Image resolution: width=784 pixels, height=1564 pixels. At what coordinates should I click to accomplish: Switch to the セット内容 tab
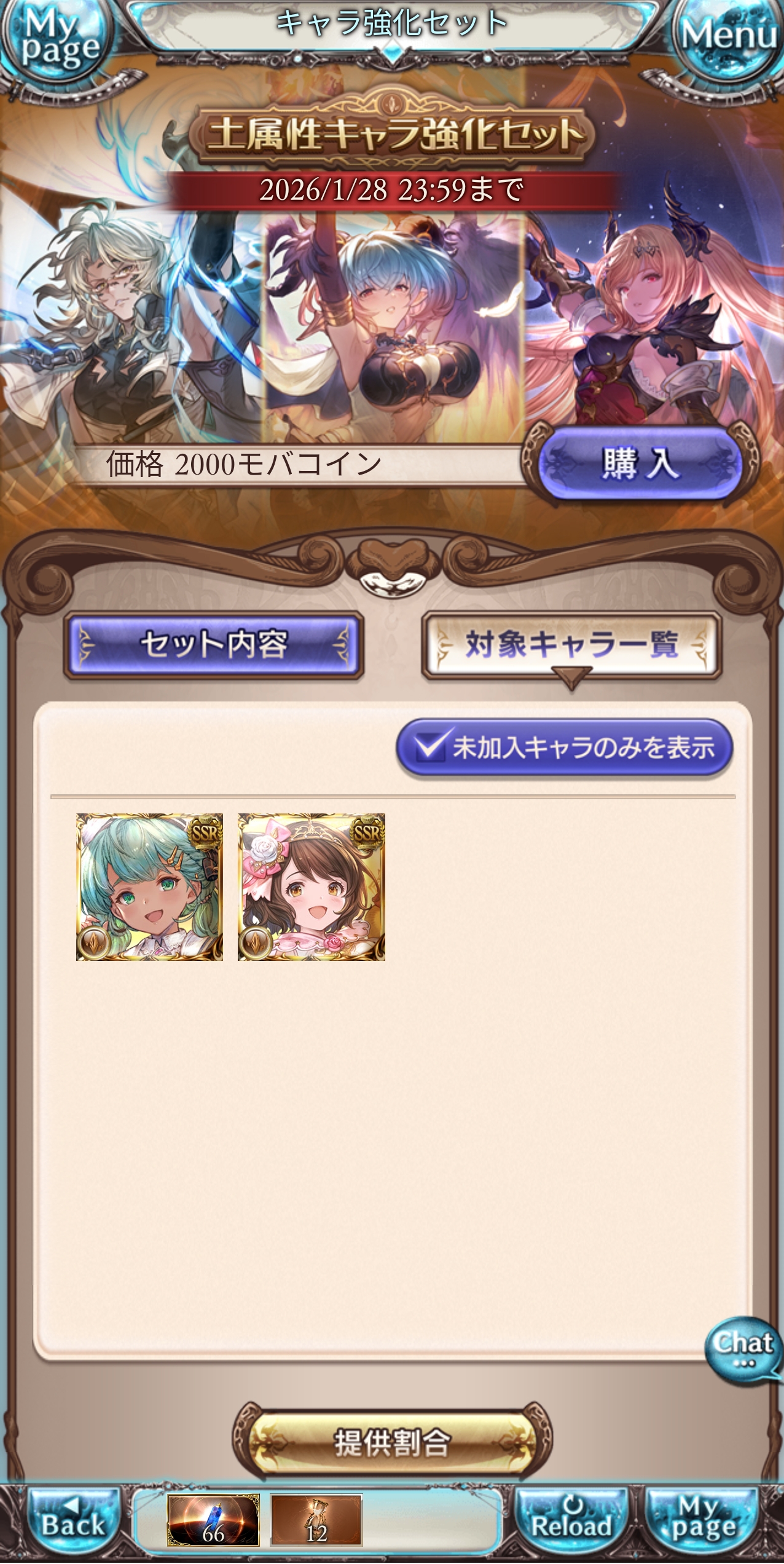point(214,645)
